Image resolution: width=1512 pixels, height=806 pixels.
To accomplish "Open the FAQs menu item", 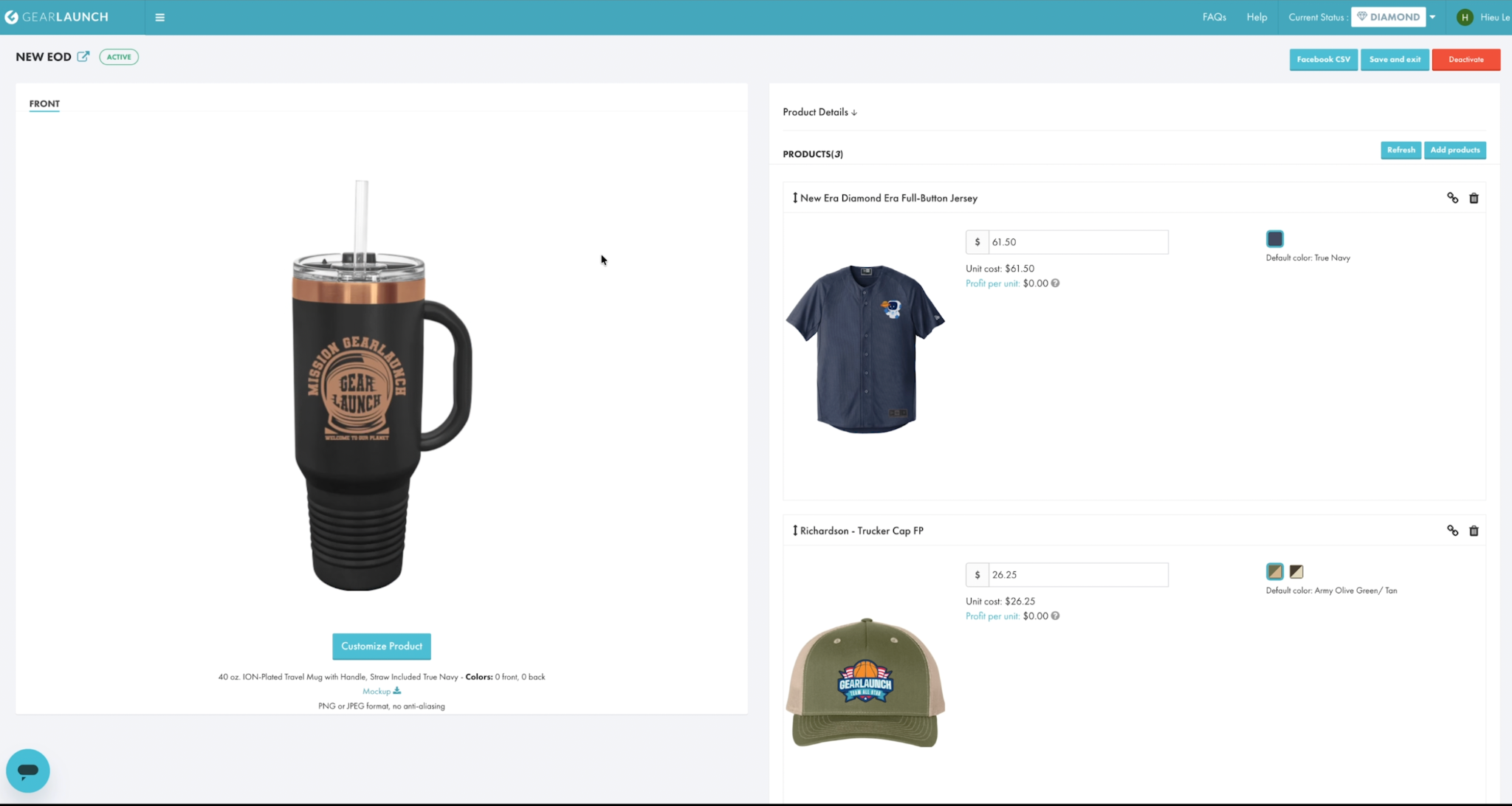I will [1214, 17].
